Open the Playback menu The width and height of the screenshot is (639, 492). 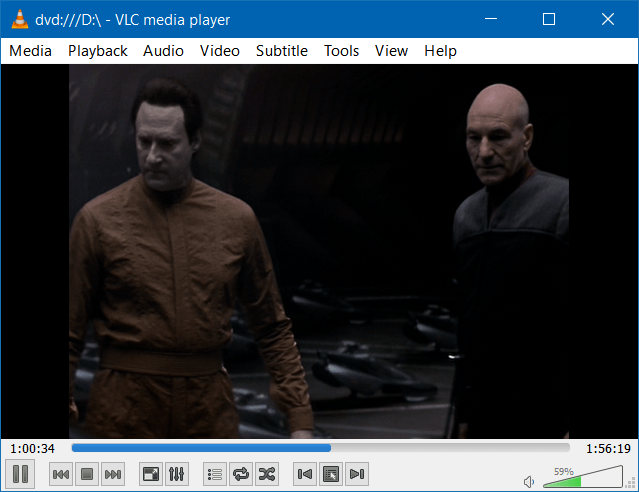pos(98,51)
